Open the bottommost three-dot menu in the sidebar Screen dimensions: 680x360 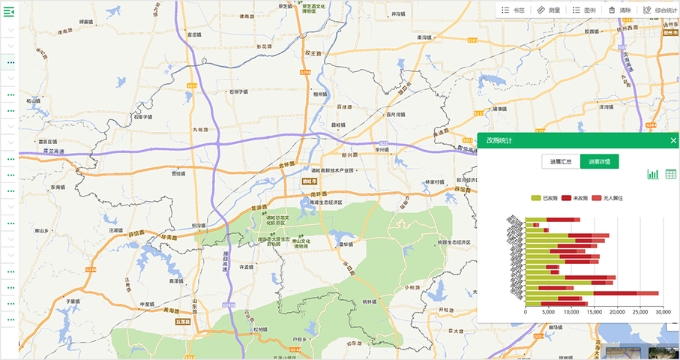coord(11,320)
